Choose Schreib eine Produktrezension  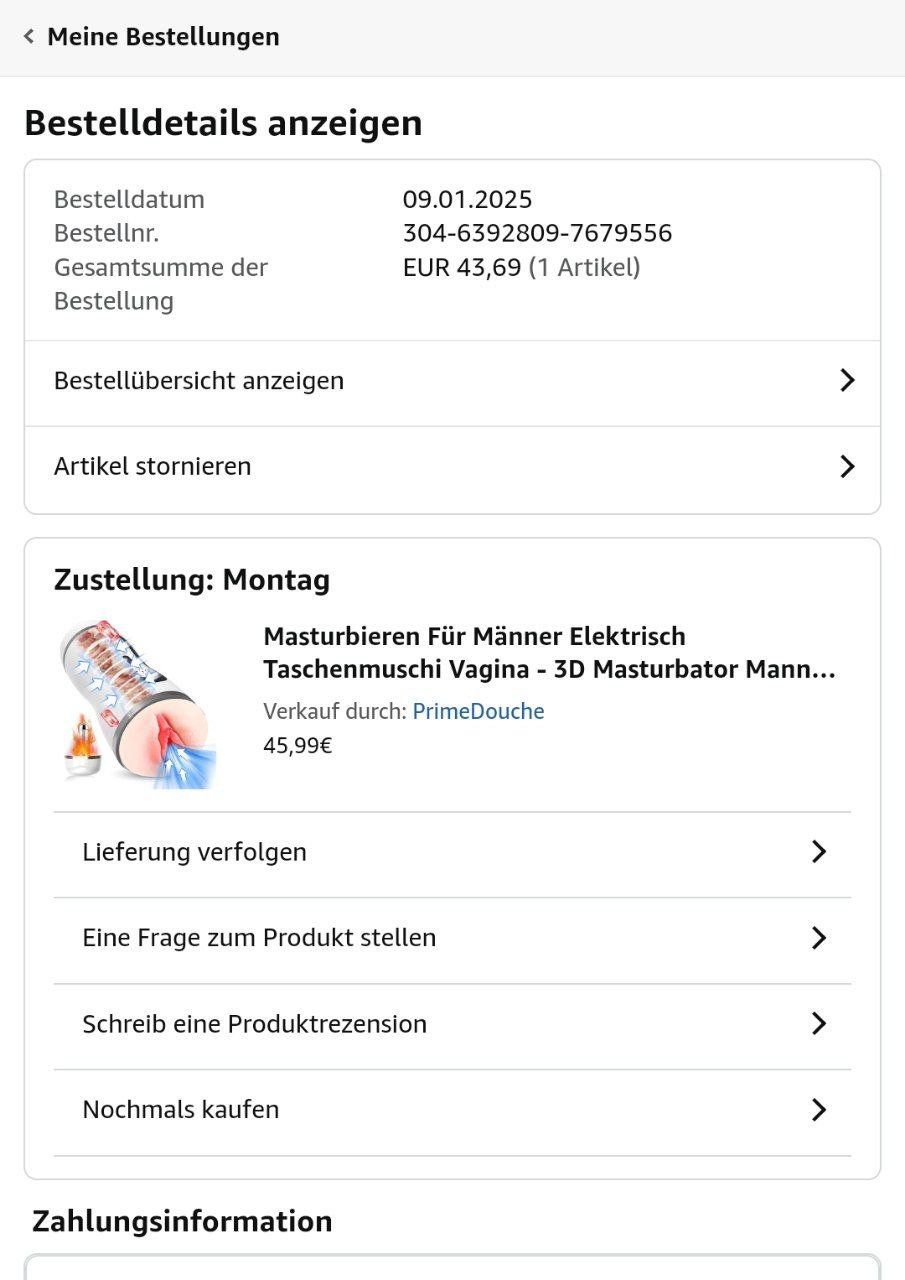(254, 1024)
